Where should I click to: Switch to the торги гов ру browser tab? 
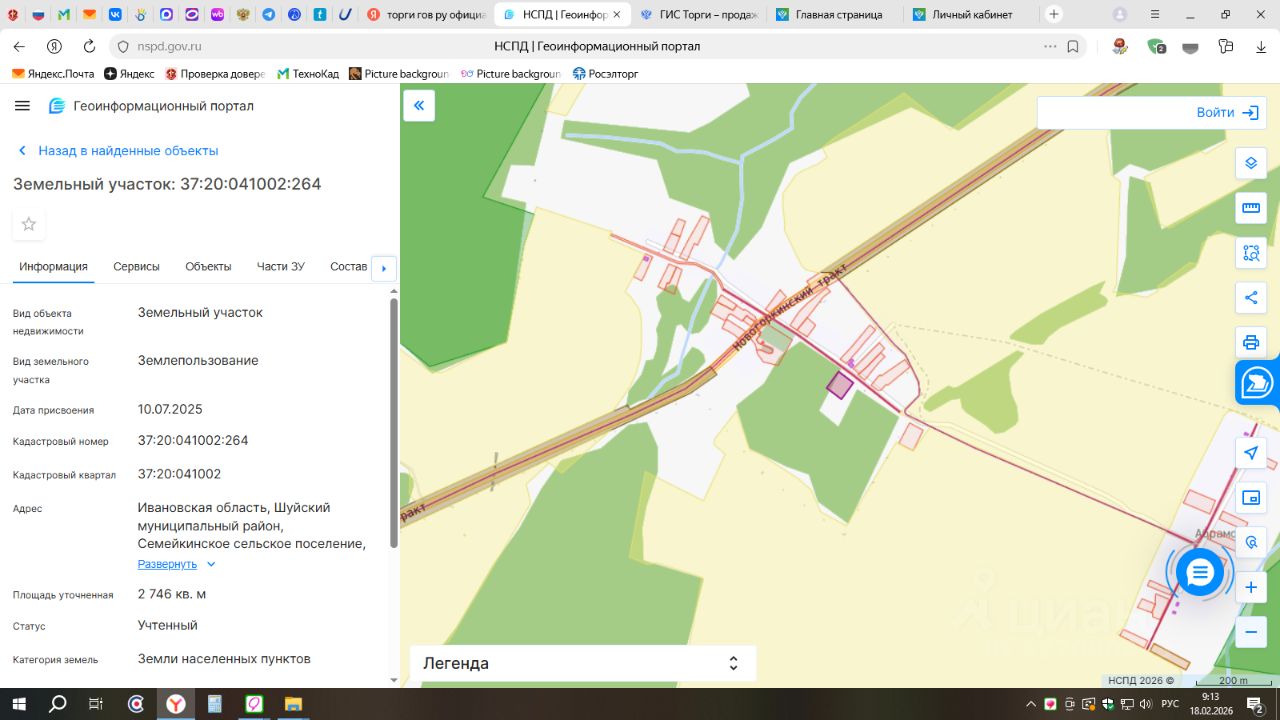(x=427, y=15)
